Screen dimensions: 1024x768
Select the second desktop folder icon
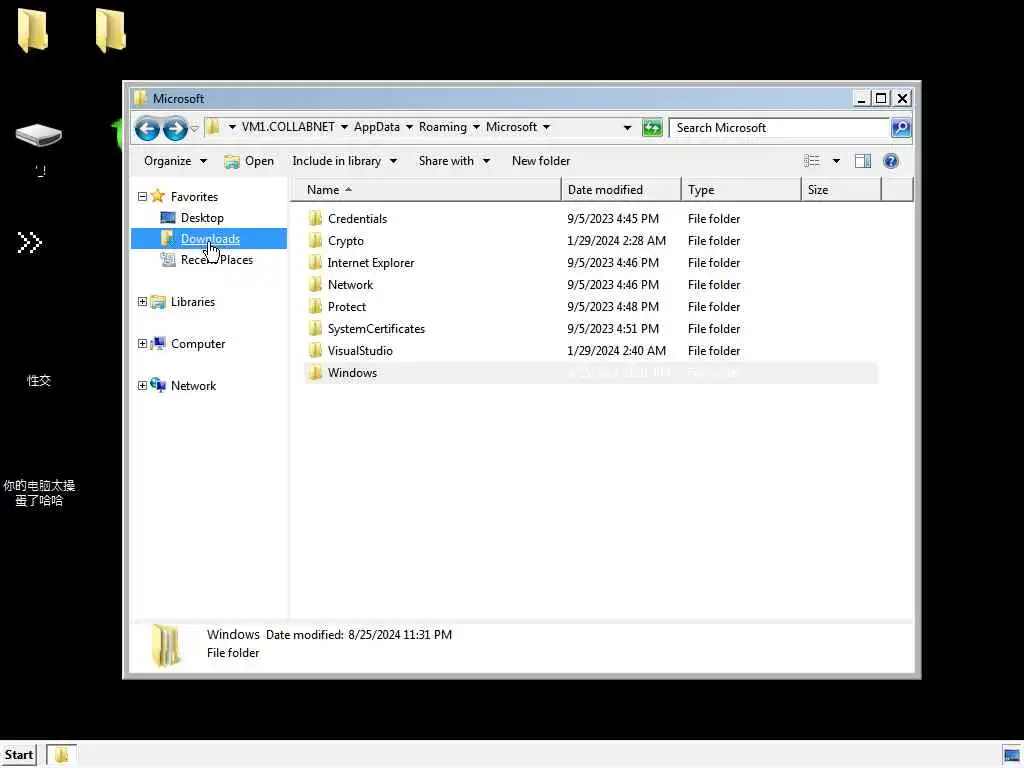(110, 30)
